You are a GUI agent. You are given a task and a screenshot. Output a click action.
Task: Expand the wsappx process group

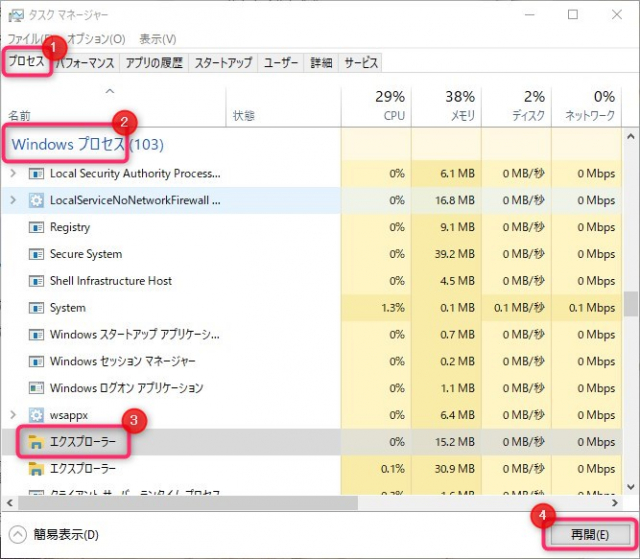(x=13, y=415)
